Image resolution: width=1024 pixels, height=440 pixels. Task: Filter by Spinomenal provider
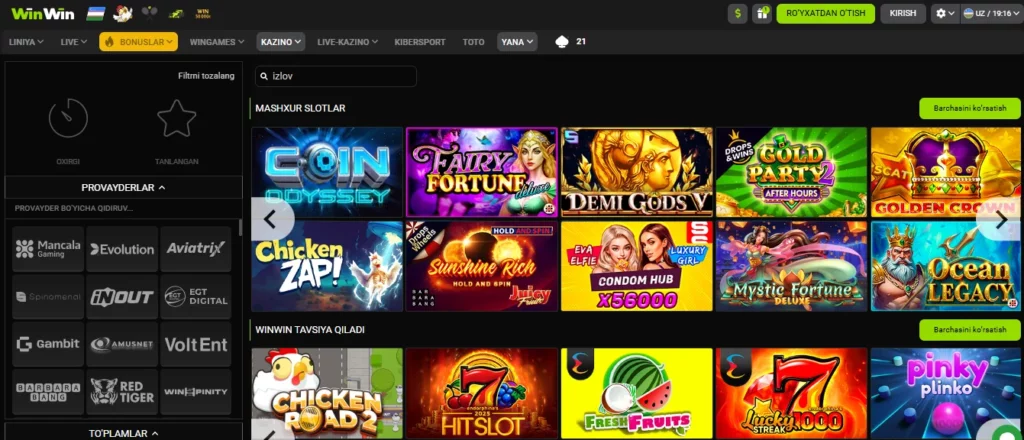point(48,296)
